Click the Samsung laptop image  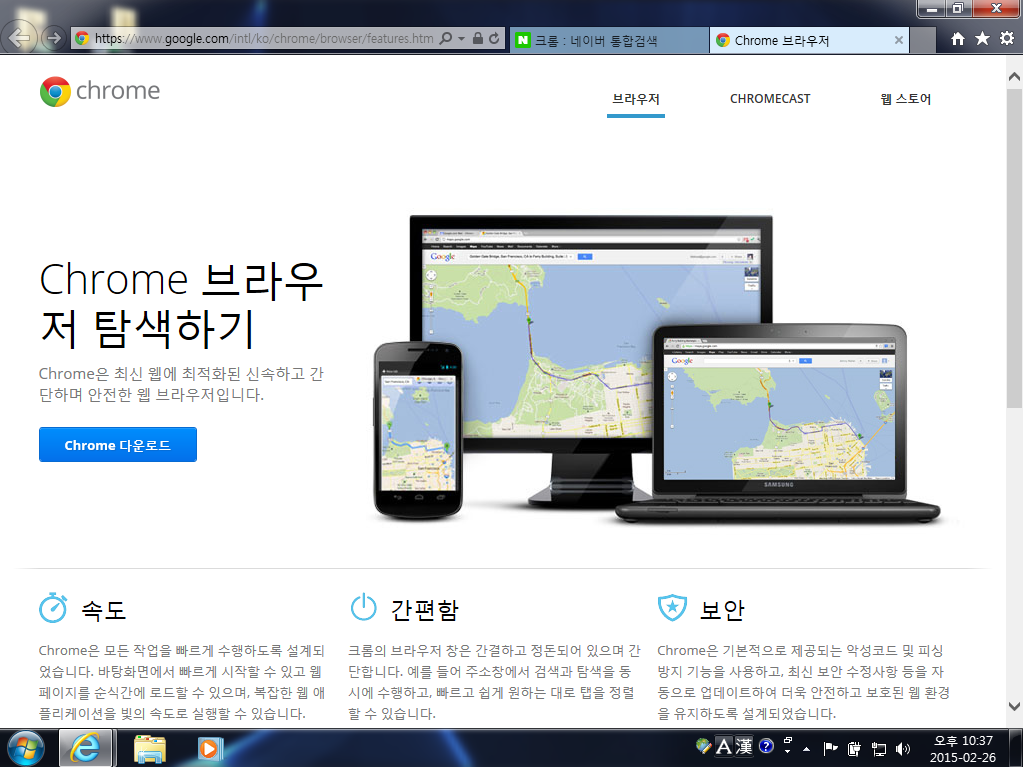coord(778,424)
